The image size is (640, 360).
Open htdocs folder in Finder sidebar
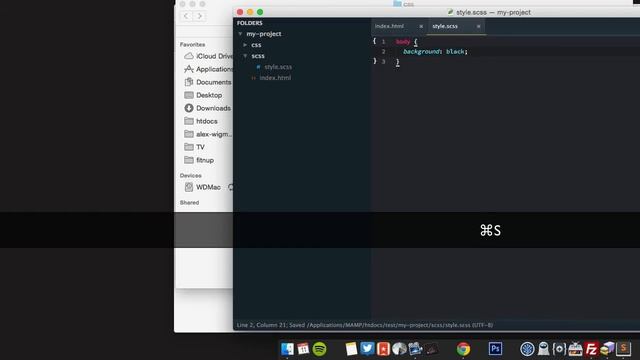pos(201,121)
